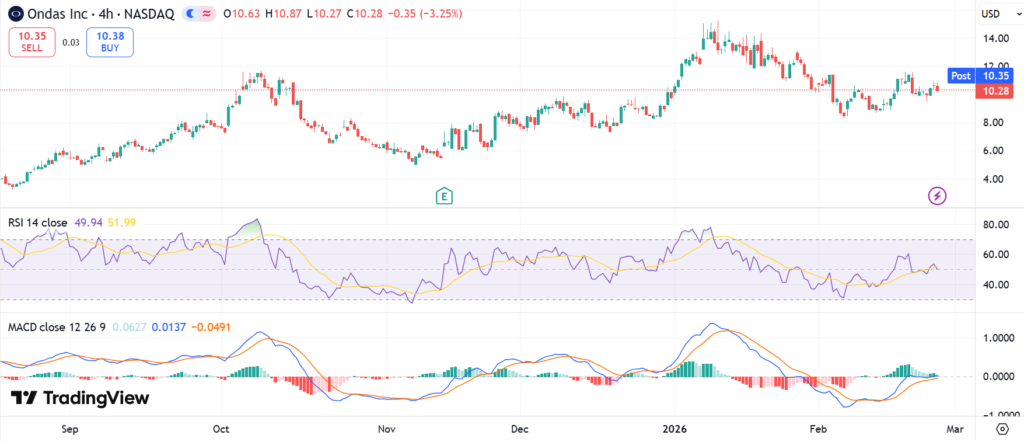Click the RSI 14 close indicator legend
1024x442 pixels.
click(37, 223)
